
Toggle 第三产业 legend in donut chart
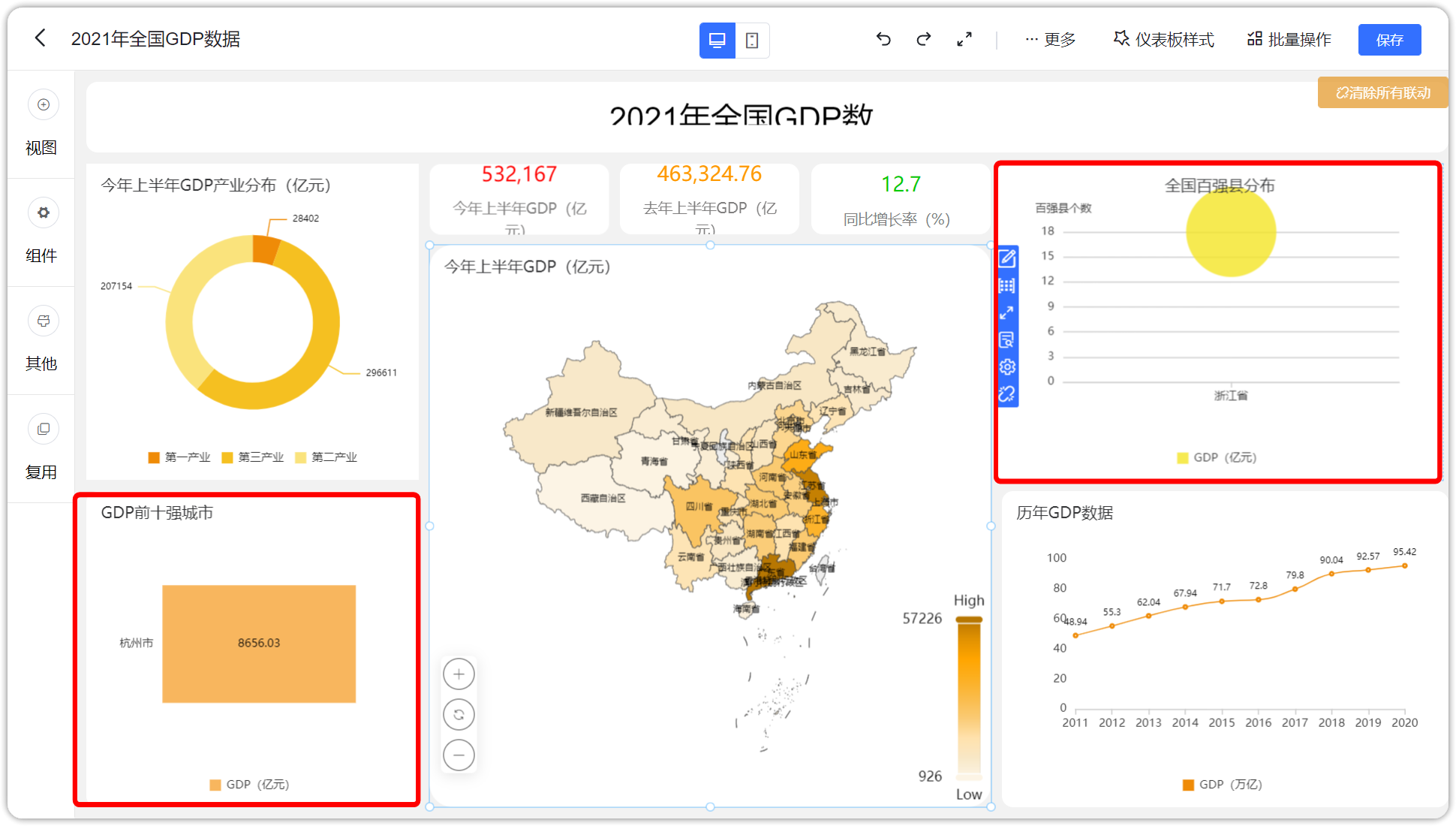click(x=253, y=457)
